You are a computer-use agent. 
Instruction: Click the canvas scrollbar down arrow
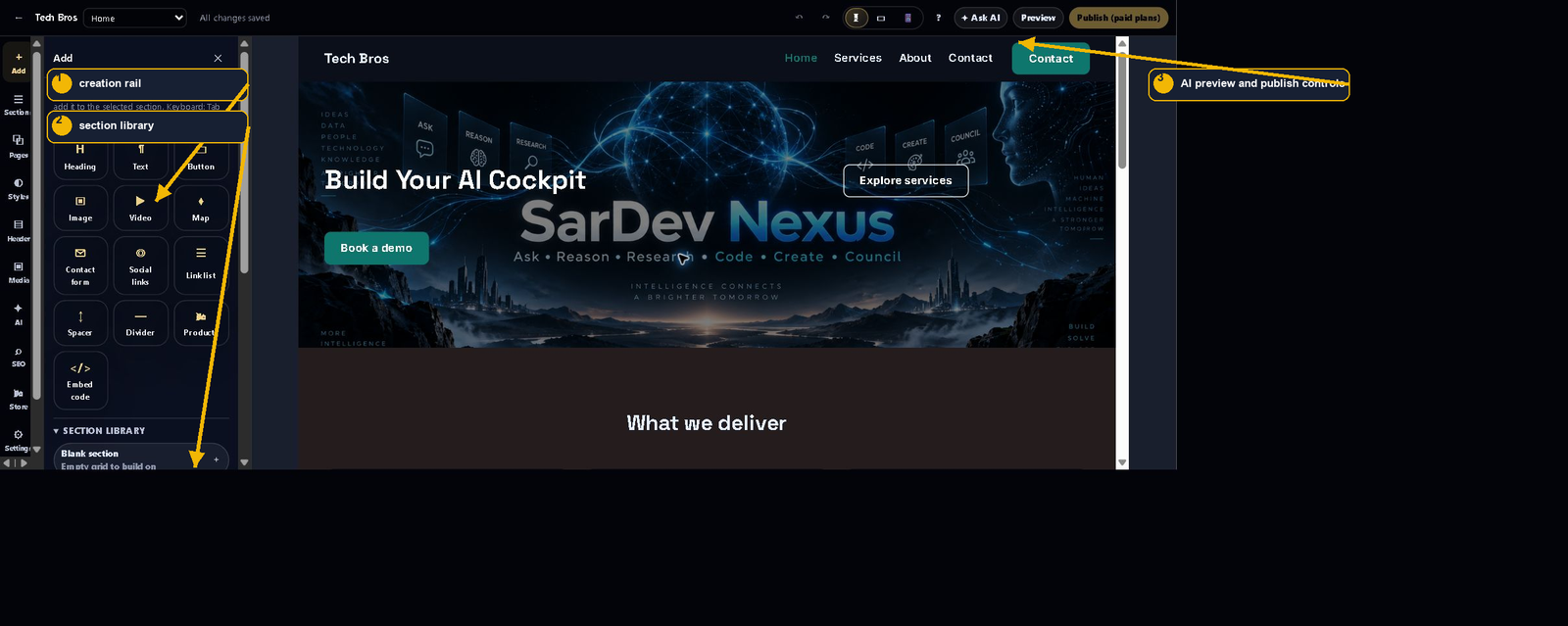1122,461
